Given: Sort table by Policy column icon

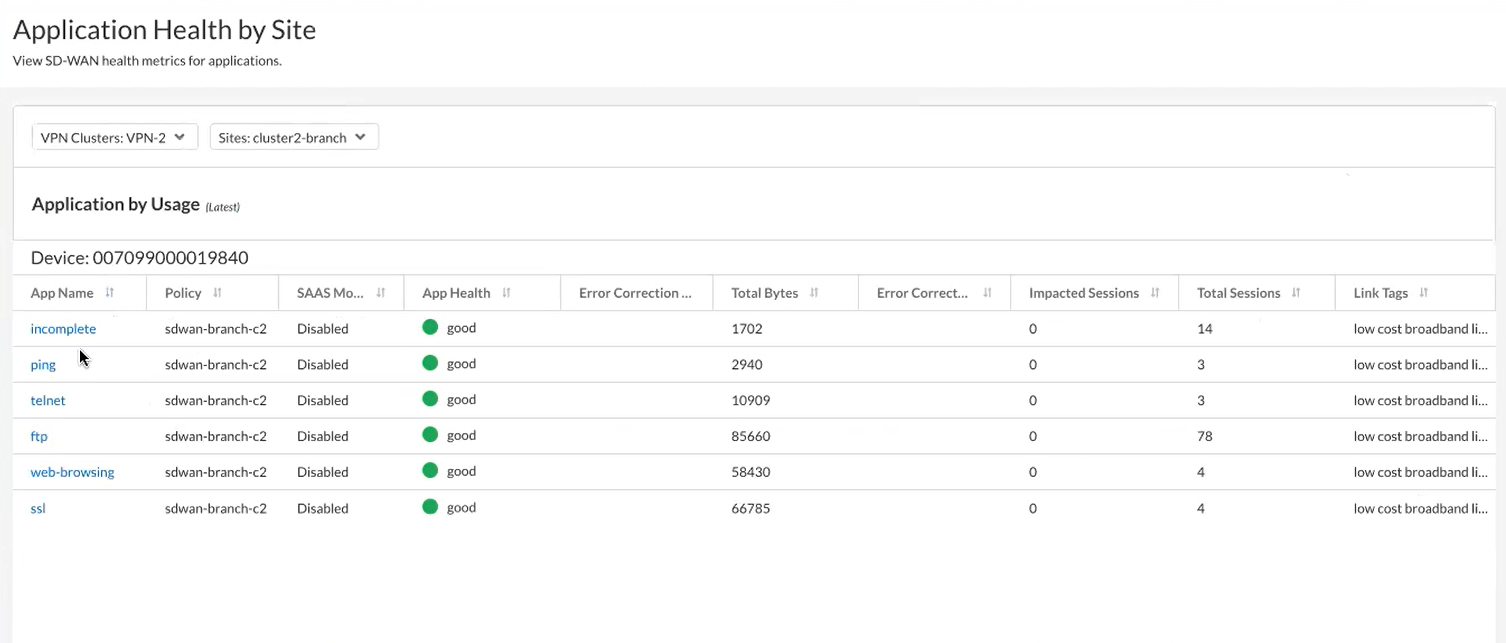Looking at the screenshot, I should pyautogui.click(x=217, y=293).
